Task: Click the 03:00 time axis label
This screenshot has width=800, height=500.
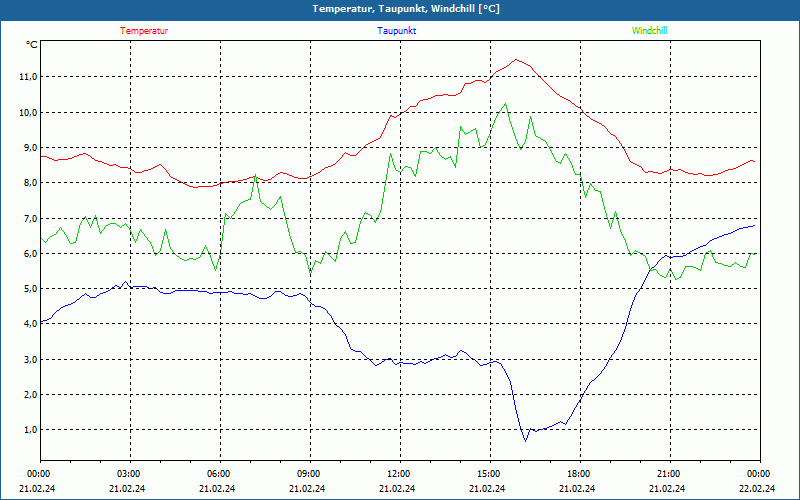Action: (129, 474)
